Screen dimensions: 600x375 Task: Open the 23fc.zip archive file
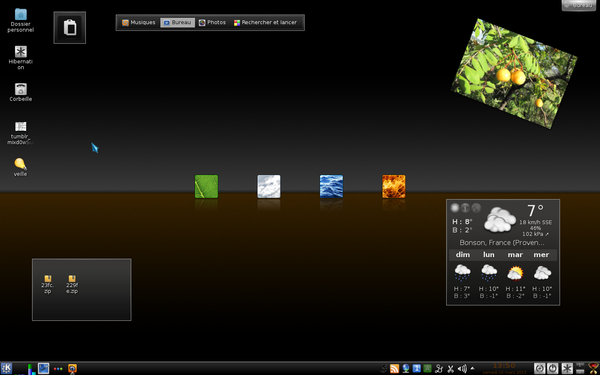pyautogui.click(x=48, y=284)
